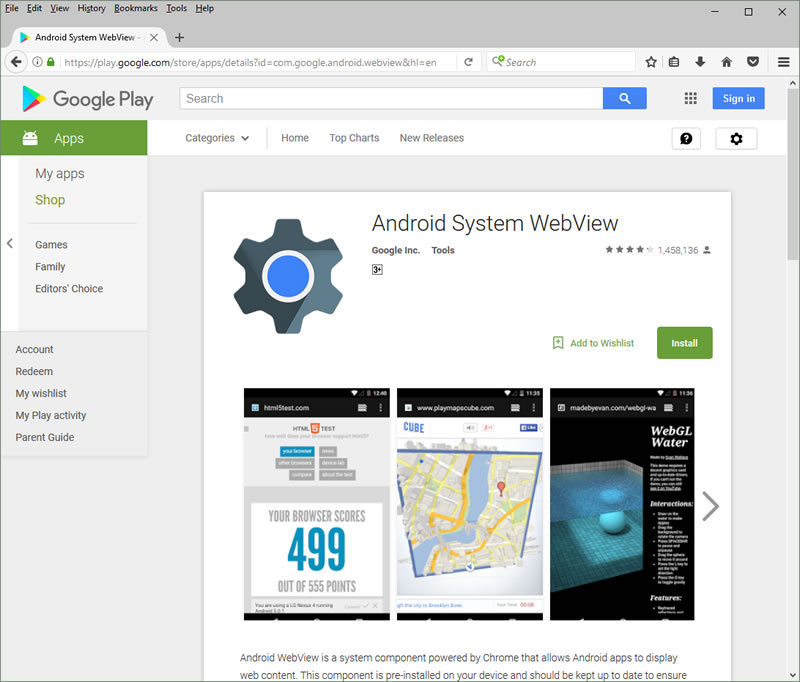Click the Tools category link
800x682 pixels.
[443, 250]
